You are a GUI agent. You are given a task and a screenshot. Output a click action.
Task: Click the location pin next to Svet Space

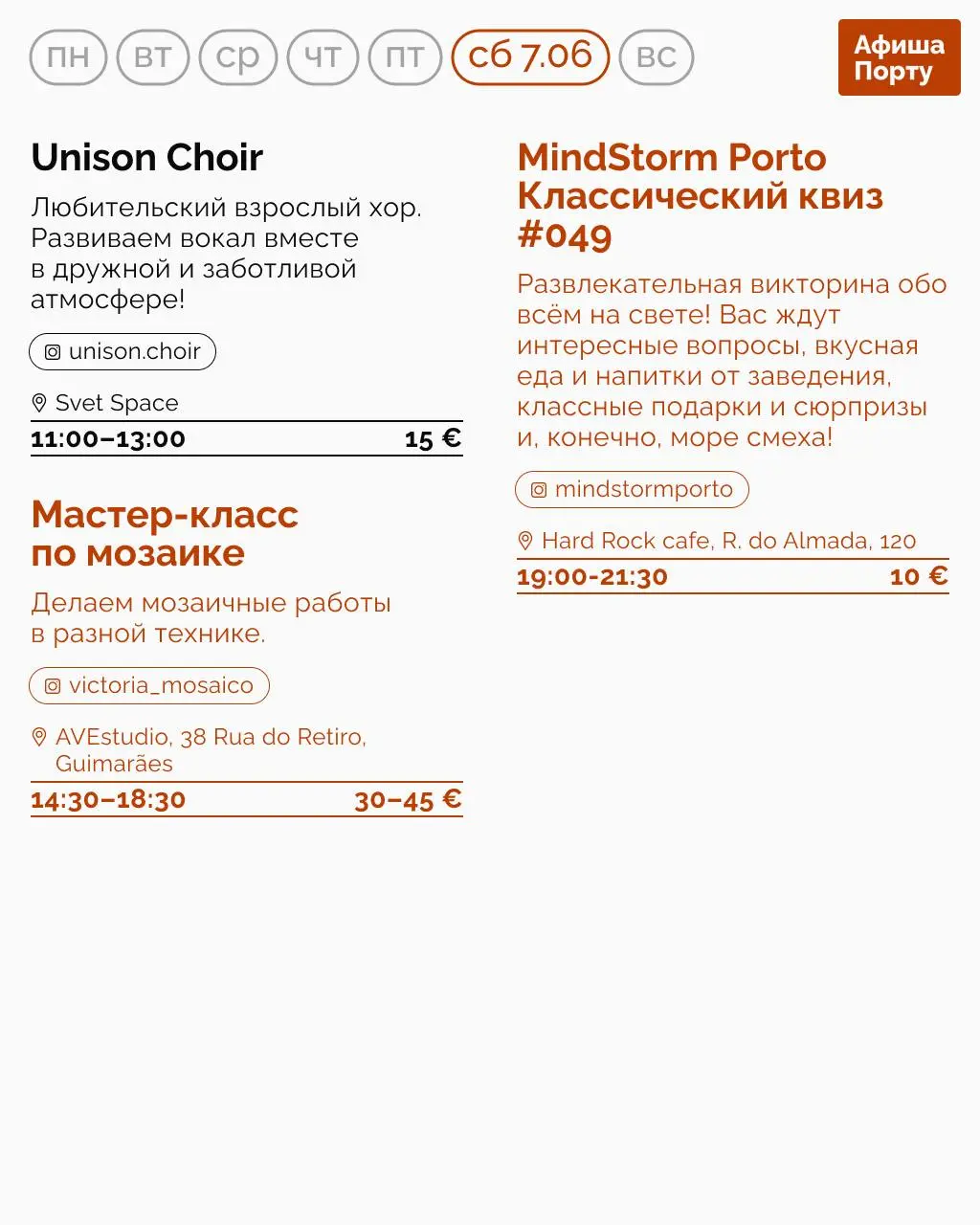39,403
